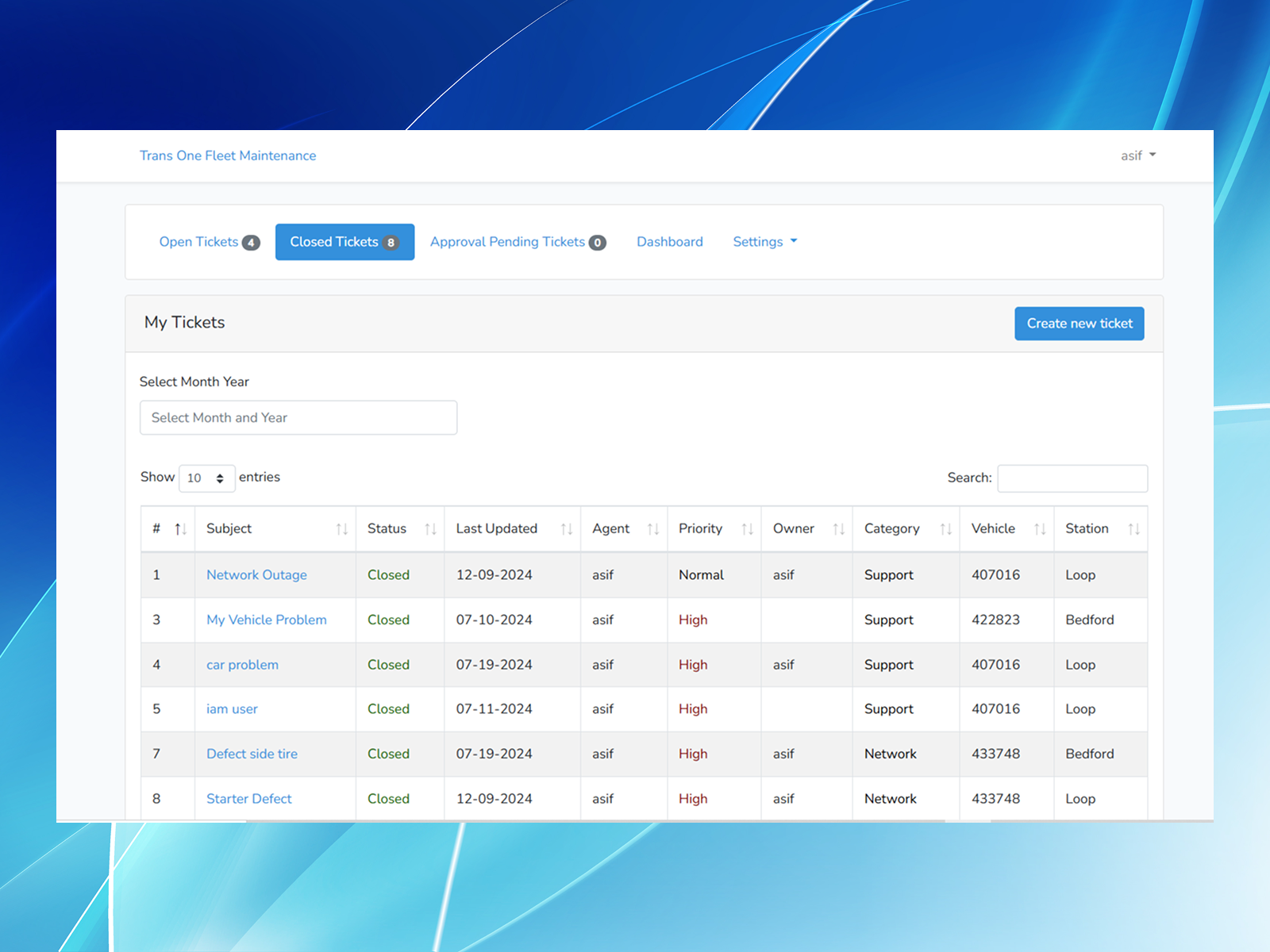Click the Select Month and Year field
Screen dimensions: 1270x952
point(298,418)
